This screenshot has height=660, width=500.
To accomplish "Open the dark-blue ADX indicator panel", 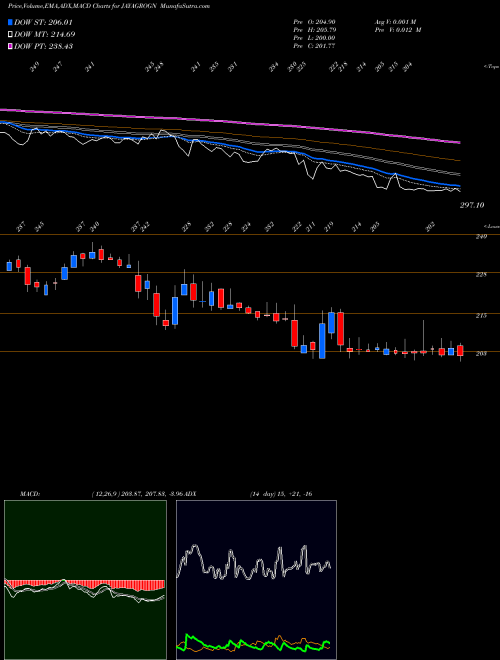I will click(256, 580).
